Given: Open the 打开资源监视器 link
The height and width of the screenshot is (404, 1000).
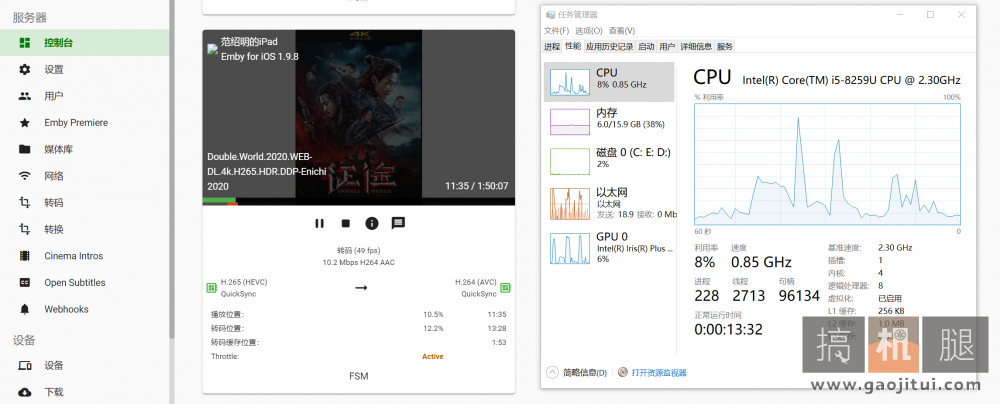Looking at the screenshot, I should tap(659, 373).
